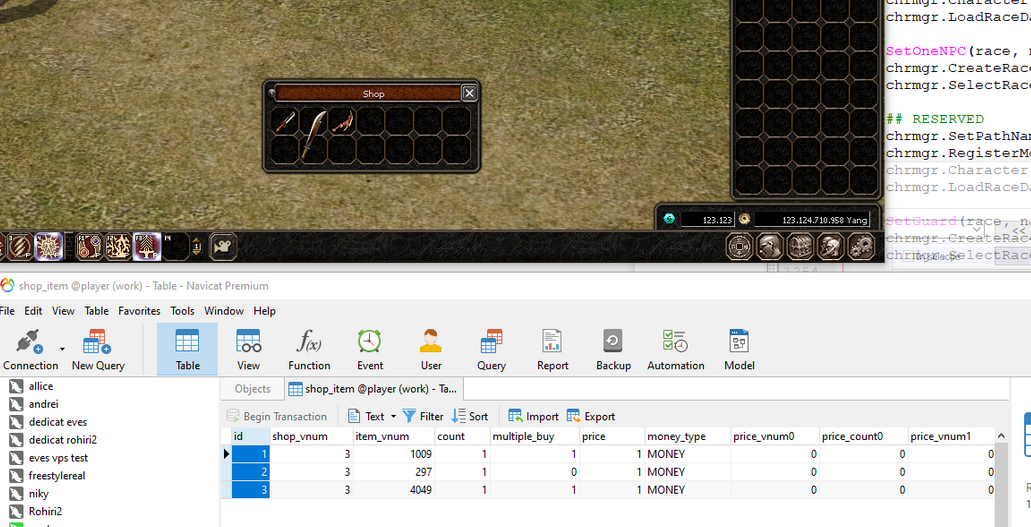Expand the Connection dropdown arrow
Image resolution: width=1031 pixels, height=527 pixels.
pyautogui.click(x=63, y=349)
